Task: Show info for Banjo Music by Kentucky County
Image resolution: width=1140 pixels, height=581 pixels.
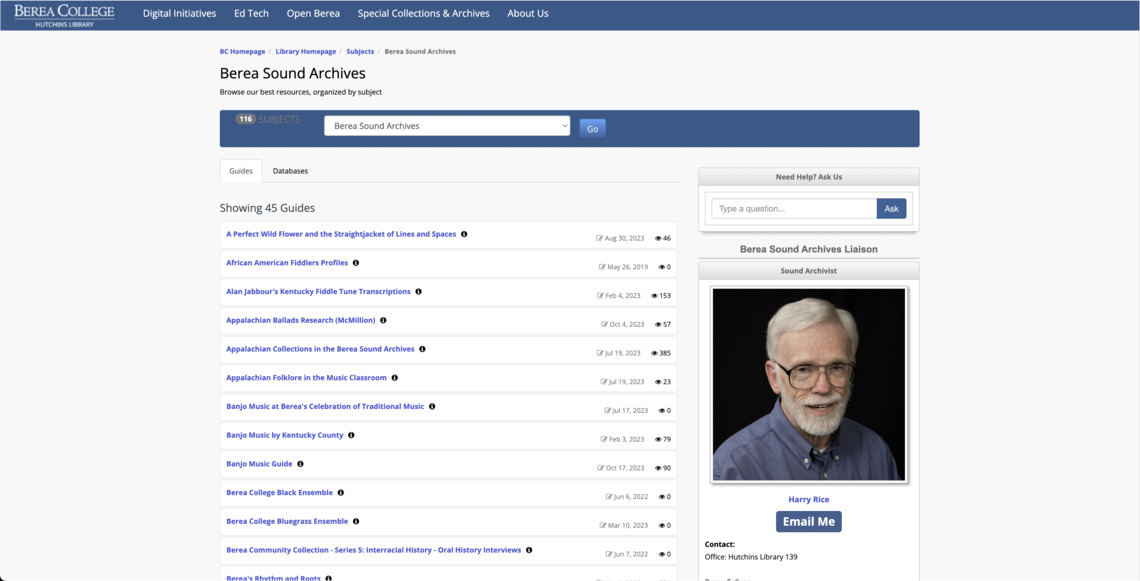Action: [x=351, y=436]
